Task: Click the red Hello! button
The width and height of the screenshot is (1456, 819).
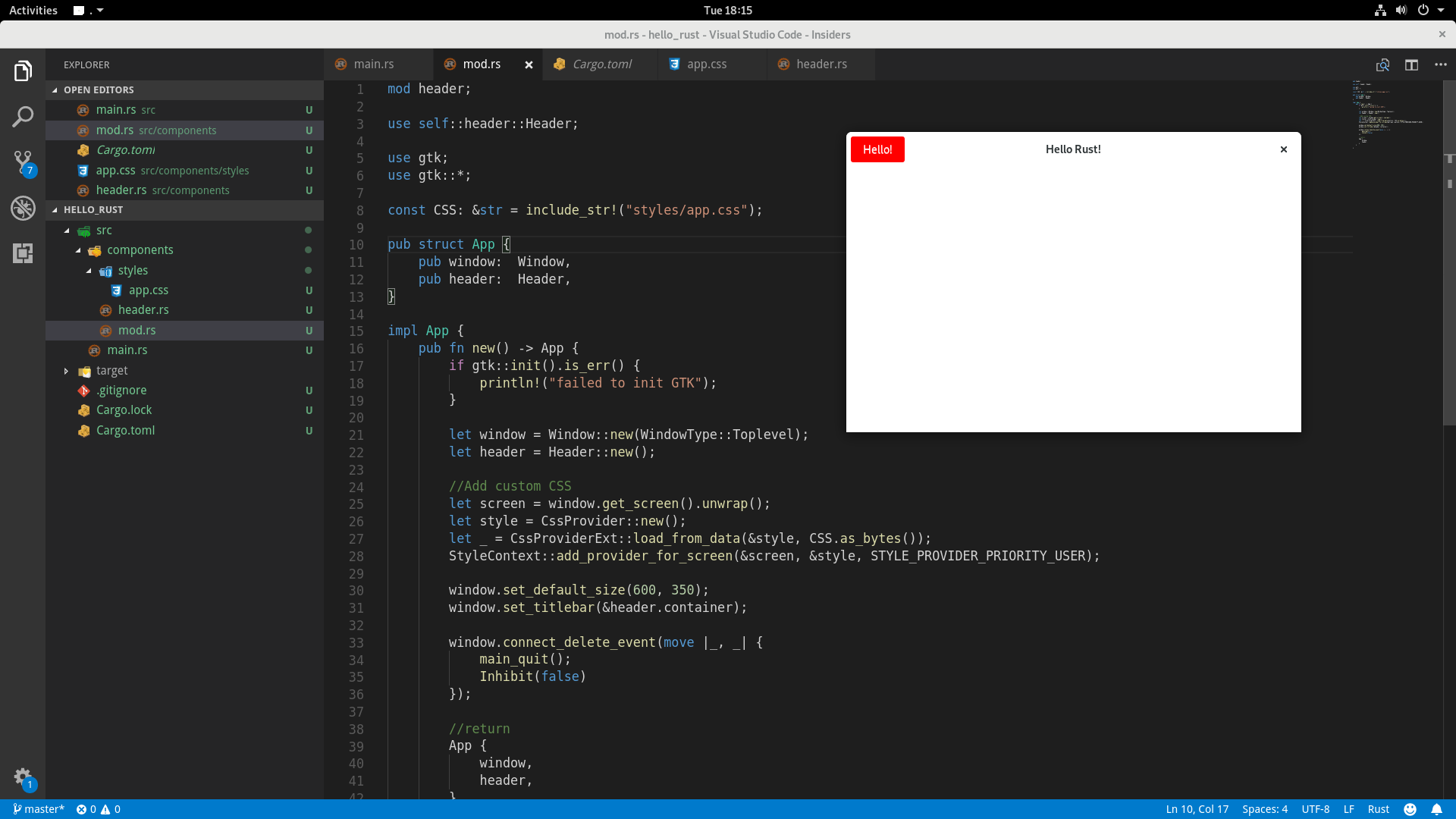Action: point(877,149)
